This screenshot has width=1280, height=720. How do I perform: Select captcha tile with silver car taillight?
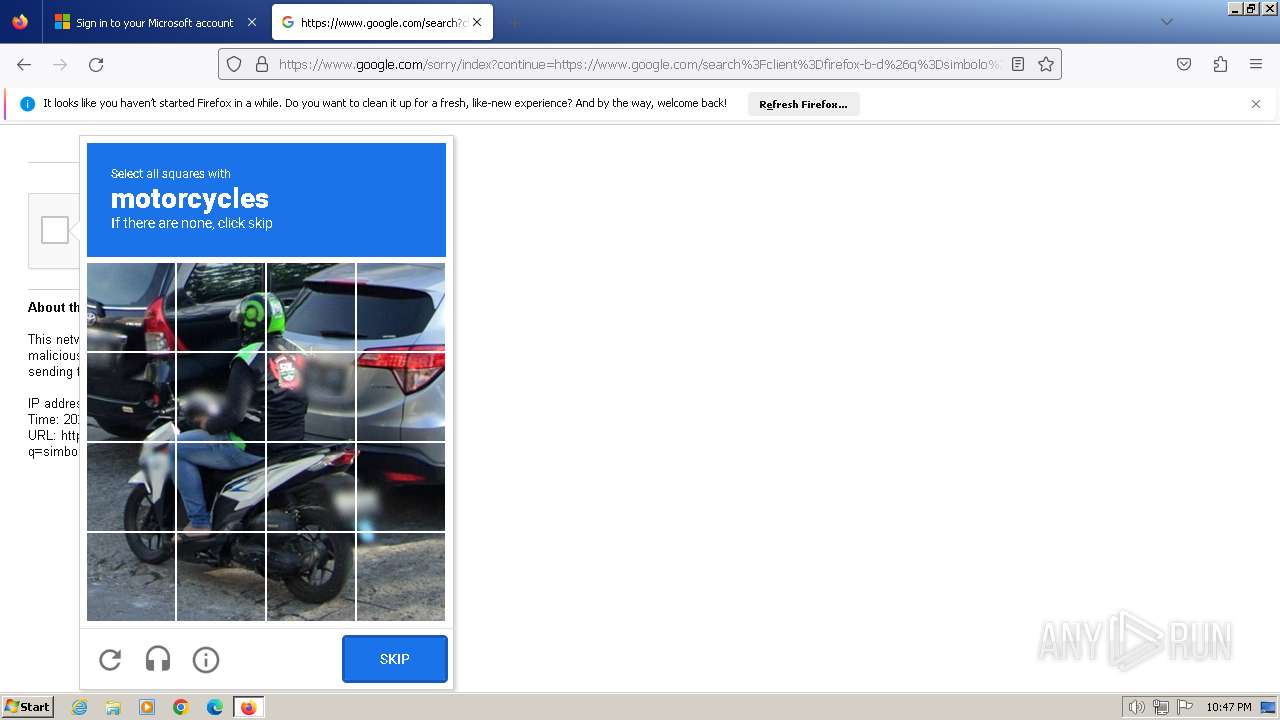click(401, 397)
